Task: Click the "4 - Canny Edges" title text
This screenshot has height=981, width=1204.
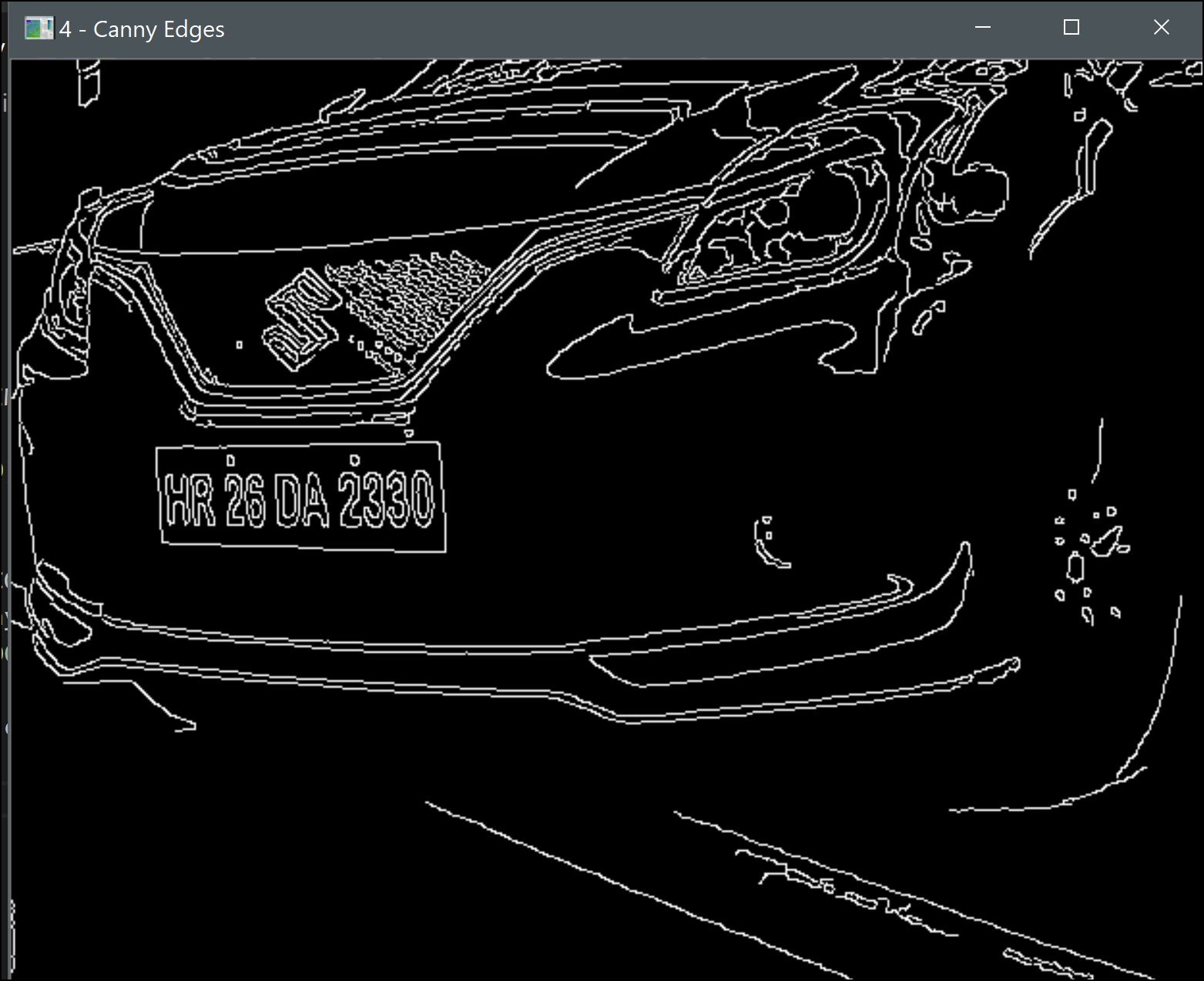Action: (142, 29)
